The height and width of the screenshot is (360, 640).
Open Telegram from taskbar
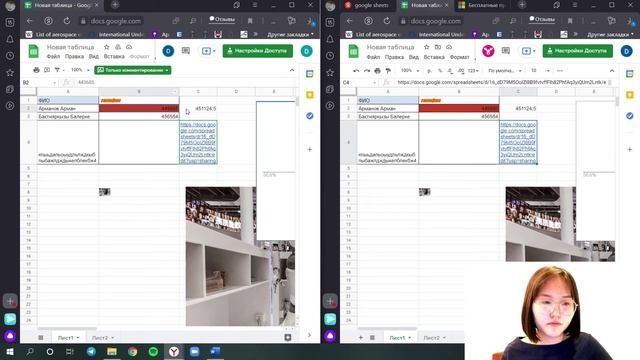pos(91,351)
